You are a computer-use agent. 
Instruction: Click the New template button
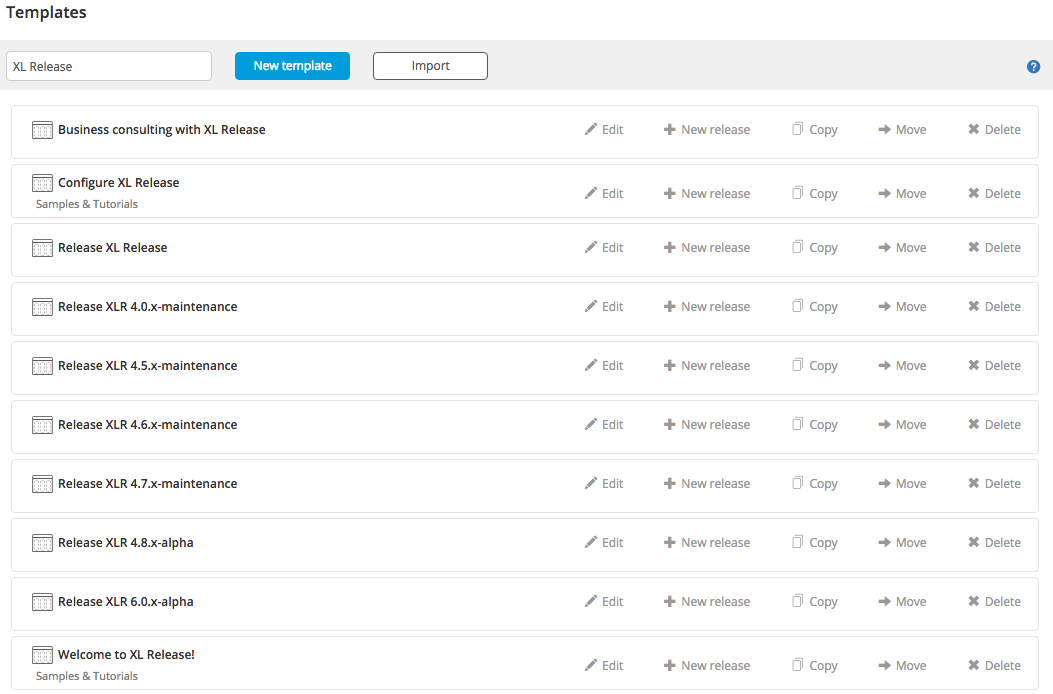coord(292,66)
